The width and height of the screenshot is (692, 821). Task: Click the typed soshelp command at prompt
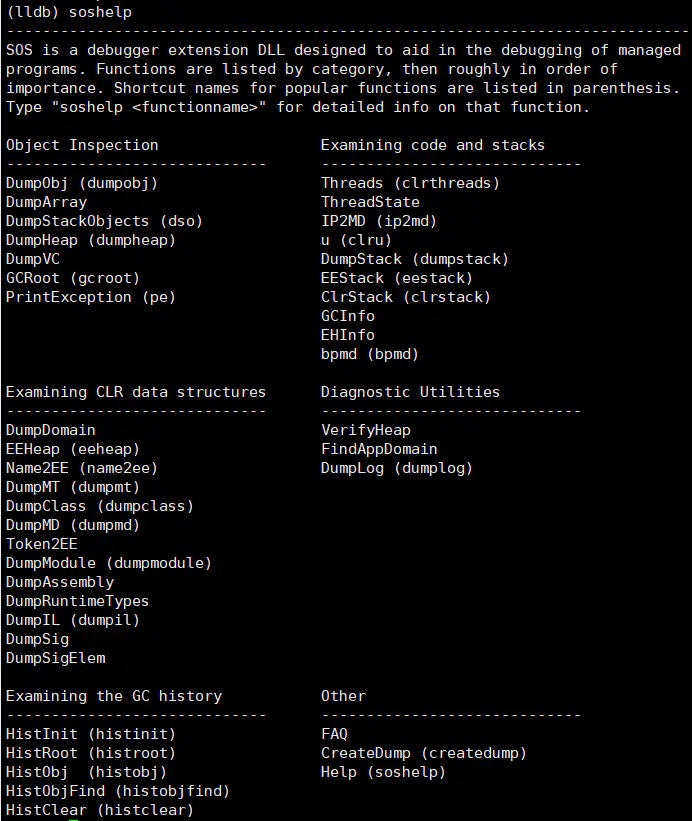click(100, 12)
